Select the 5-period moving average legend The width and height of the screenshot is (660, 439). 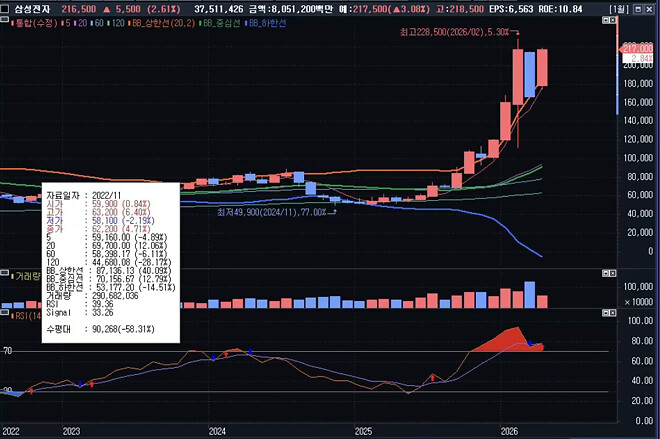(66, 23)
